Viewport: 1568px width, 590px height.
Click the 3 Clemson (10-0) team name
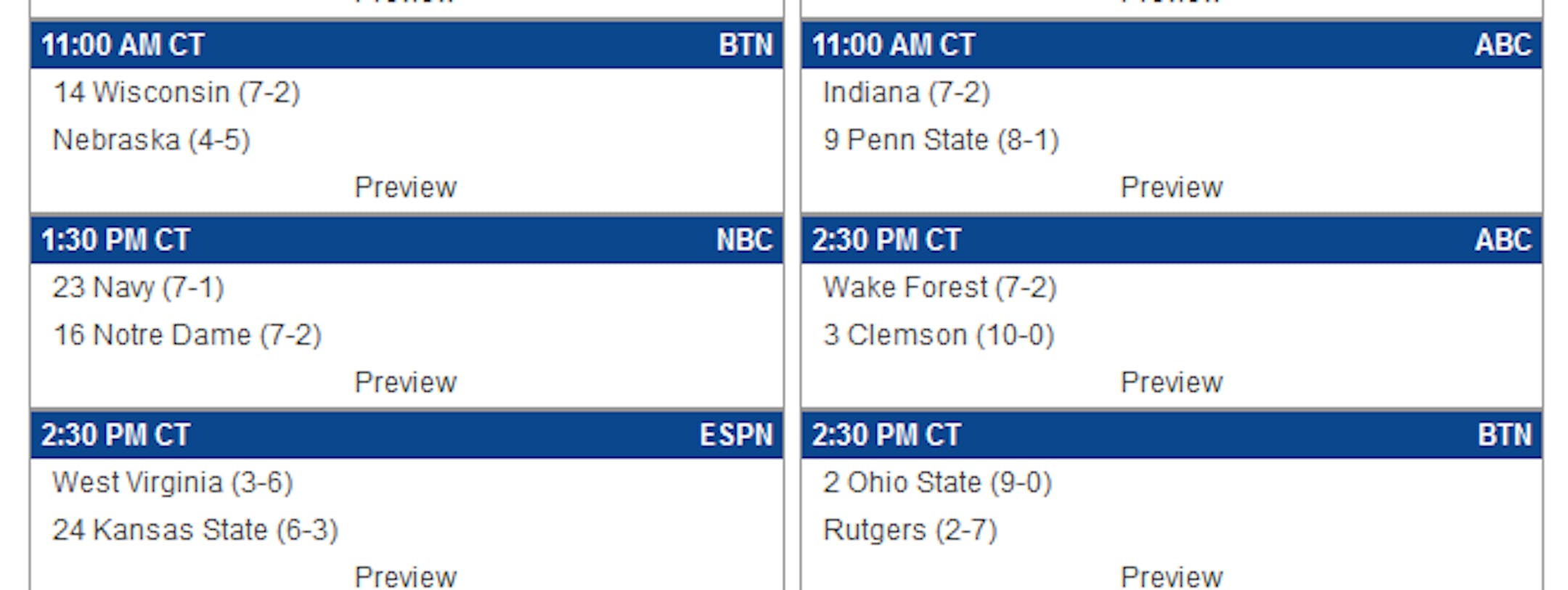[x=938, y=335]
